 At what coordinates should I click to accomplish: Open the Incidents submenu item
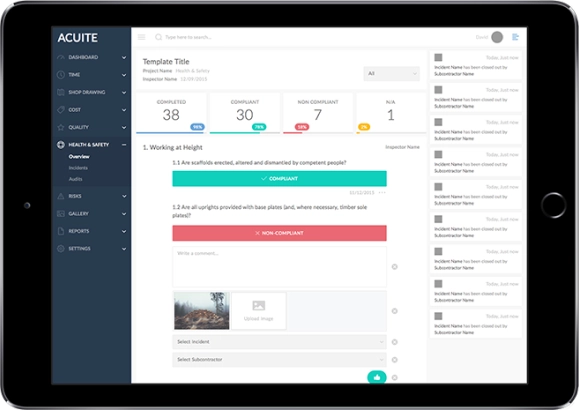click(x=78, y=168)
